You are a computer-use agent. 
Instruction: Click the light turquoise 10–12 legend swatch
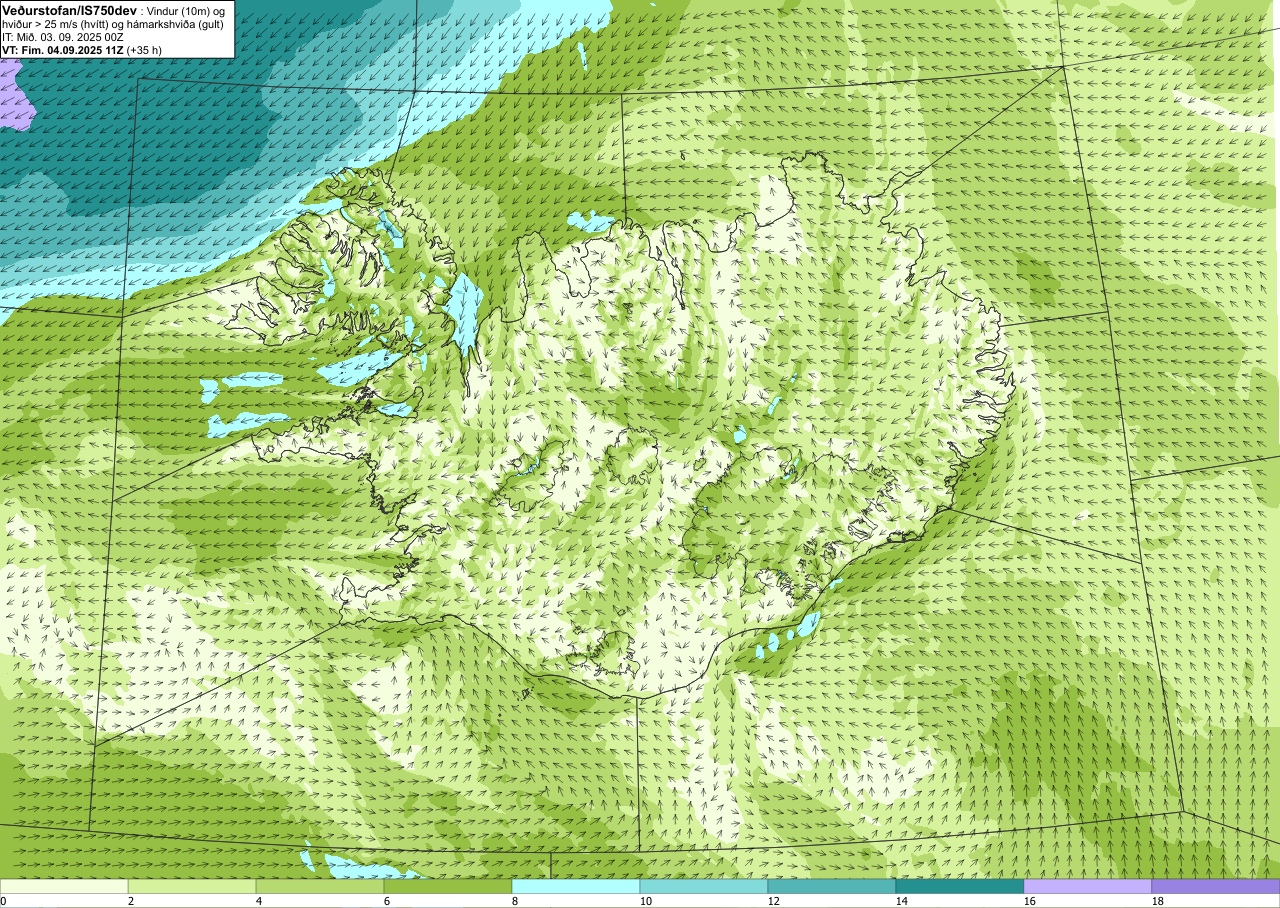[x=704, y=886]
